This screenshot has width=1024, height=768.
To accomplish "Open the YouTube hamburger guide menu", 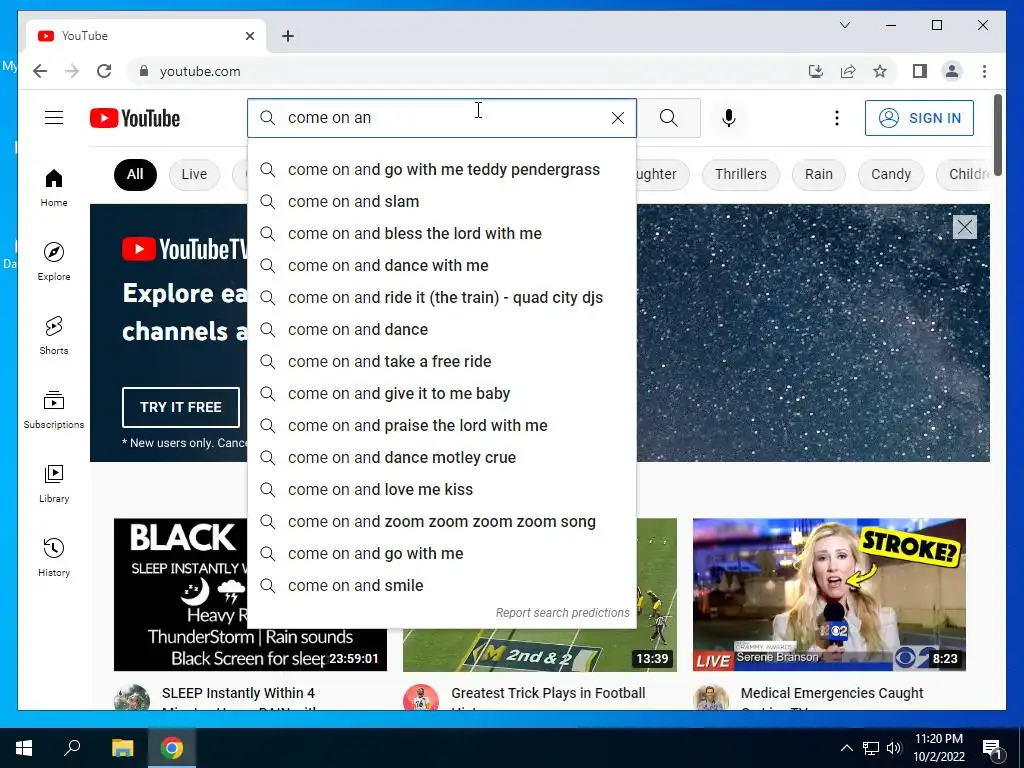I will (x=54, y=118).
